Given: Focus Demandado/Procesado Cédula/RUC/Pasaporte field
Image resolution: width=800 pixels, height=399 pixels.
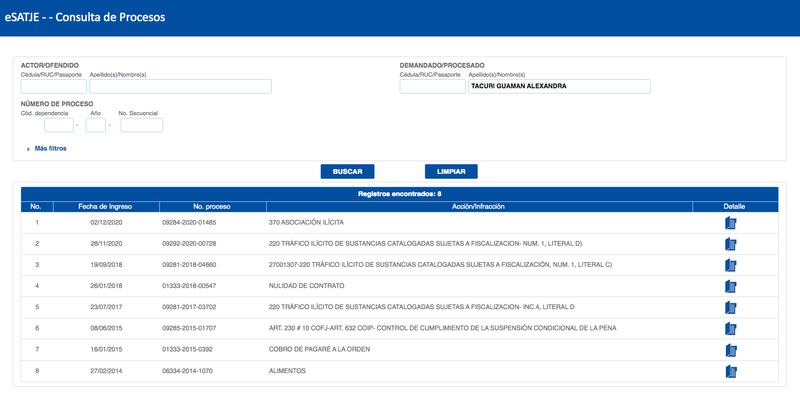Looking at the screenshot, I should (x=432, y=86).
